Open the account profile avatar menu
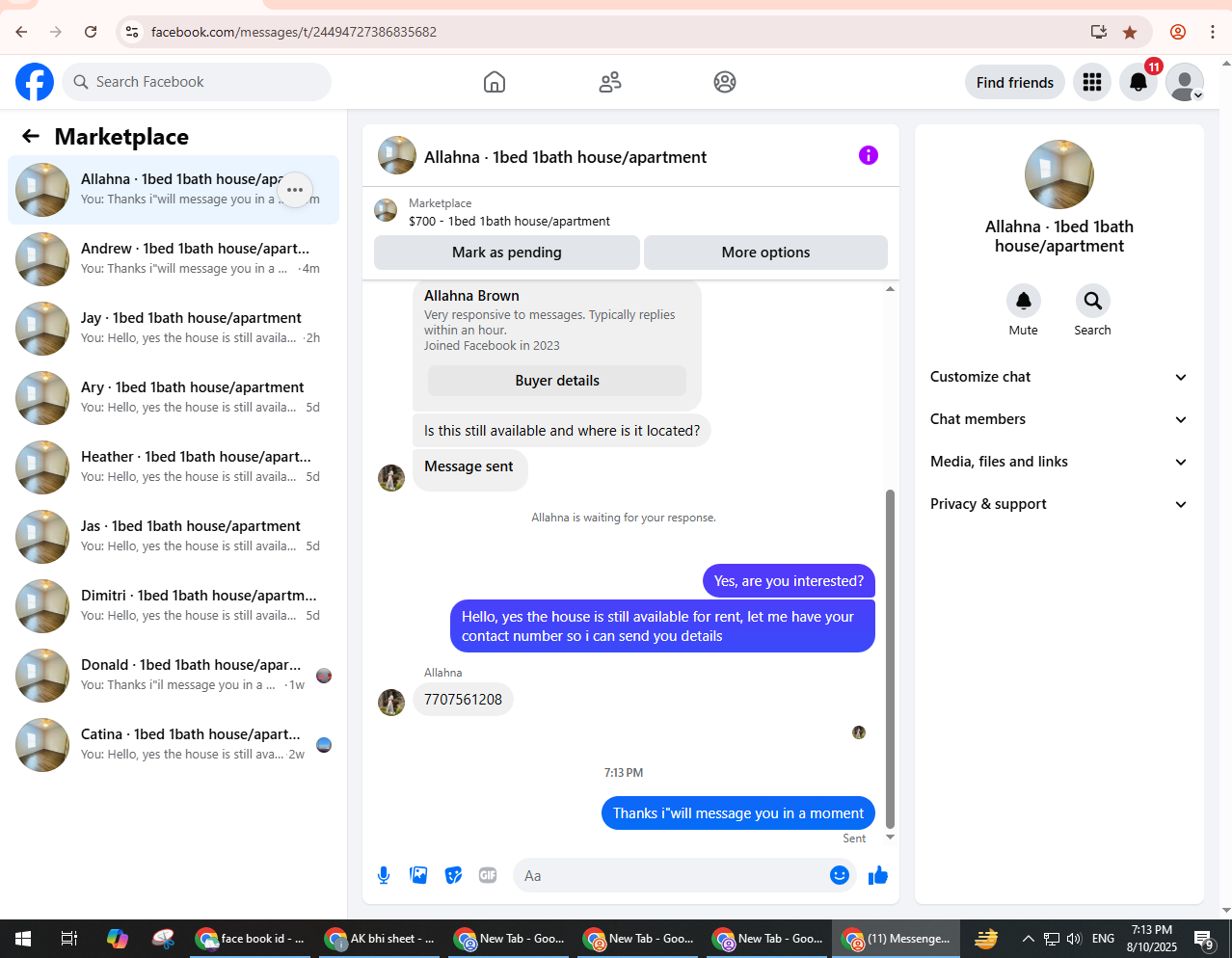The image size is (1232, 958). (1185, 82)
